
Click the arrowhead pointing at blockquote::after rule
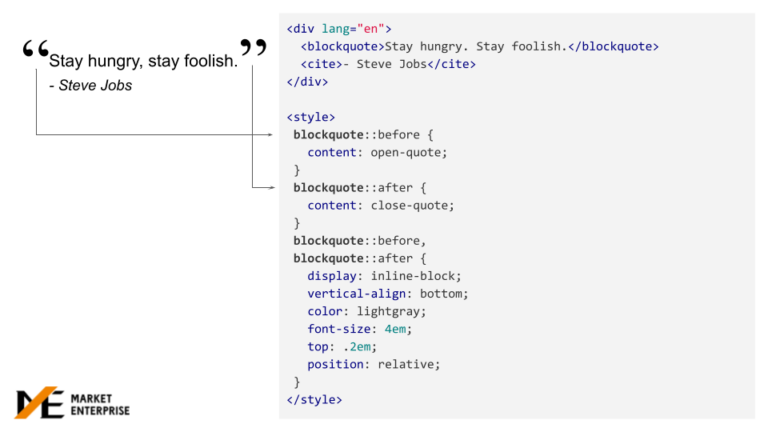click(269, 187)
